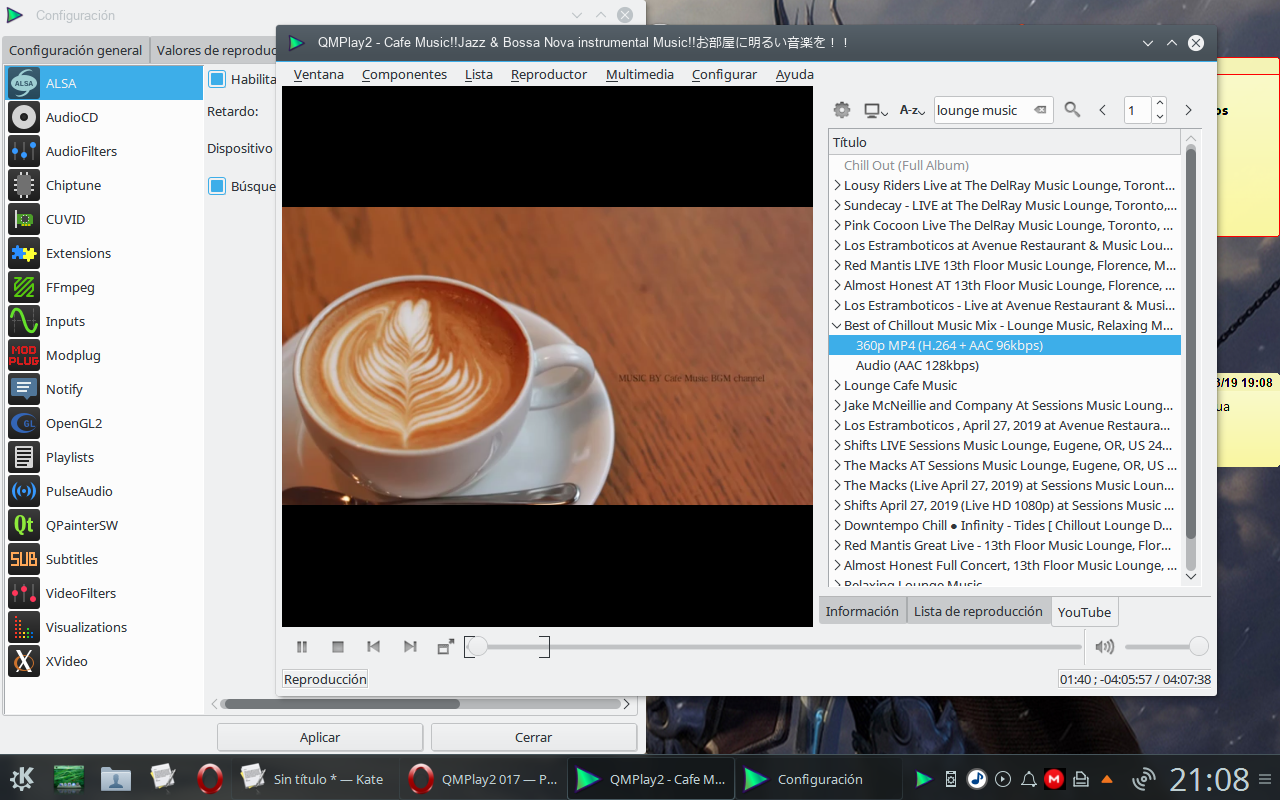Clear the lounge music search text
Image resolution: width=1280 pixels, height=800 pixels.
pos(1041,110)
